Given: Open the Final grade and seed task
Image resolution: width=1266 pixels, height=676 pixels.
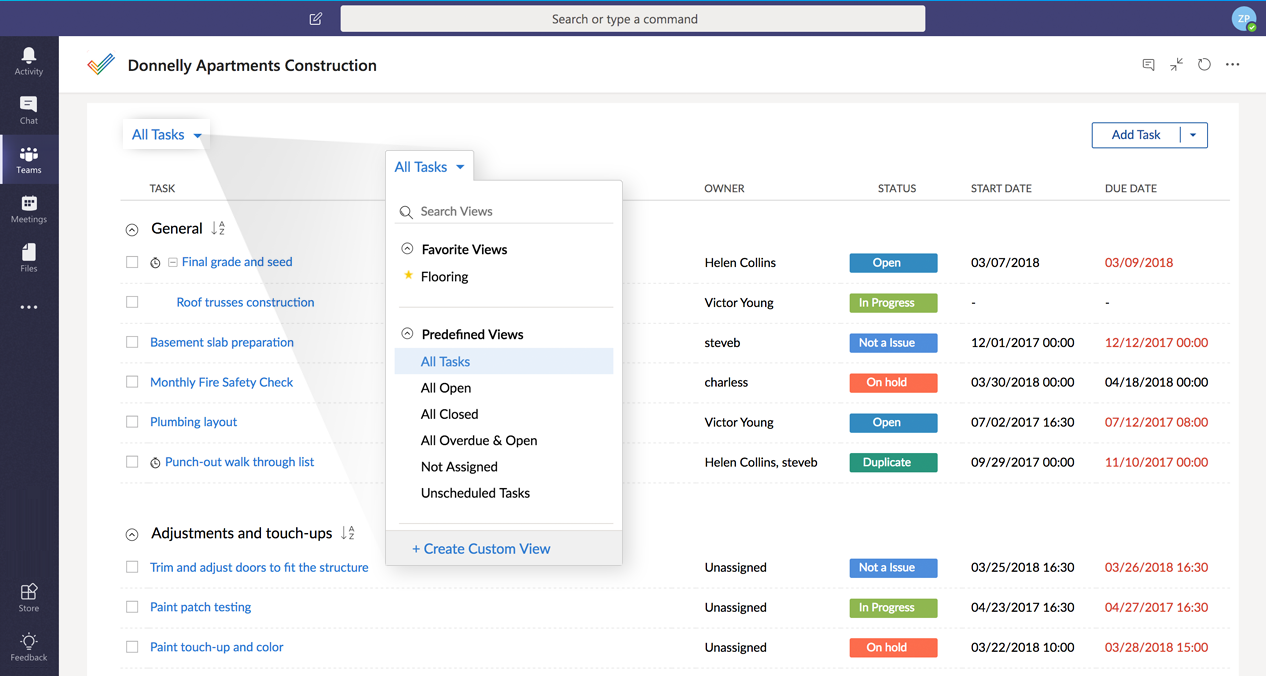Looking at the screenshot, I should [x=237, y=262].
